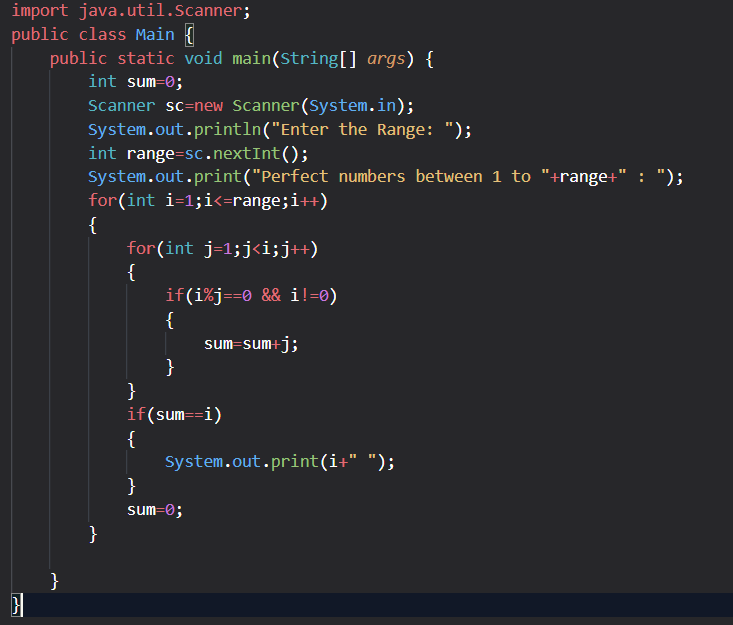This screenshot has width=733, height=625.
Task: Place cursor on "public class Main {" line
Action: click(x=103, y=35)
